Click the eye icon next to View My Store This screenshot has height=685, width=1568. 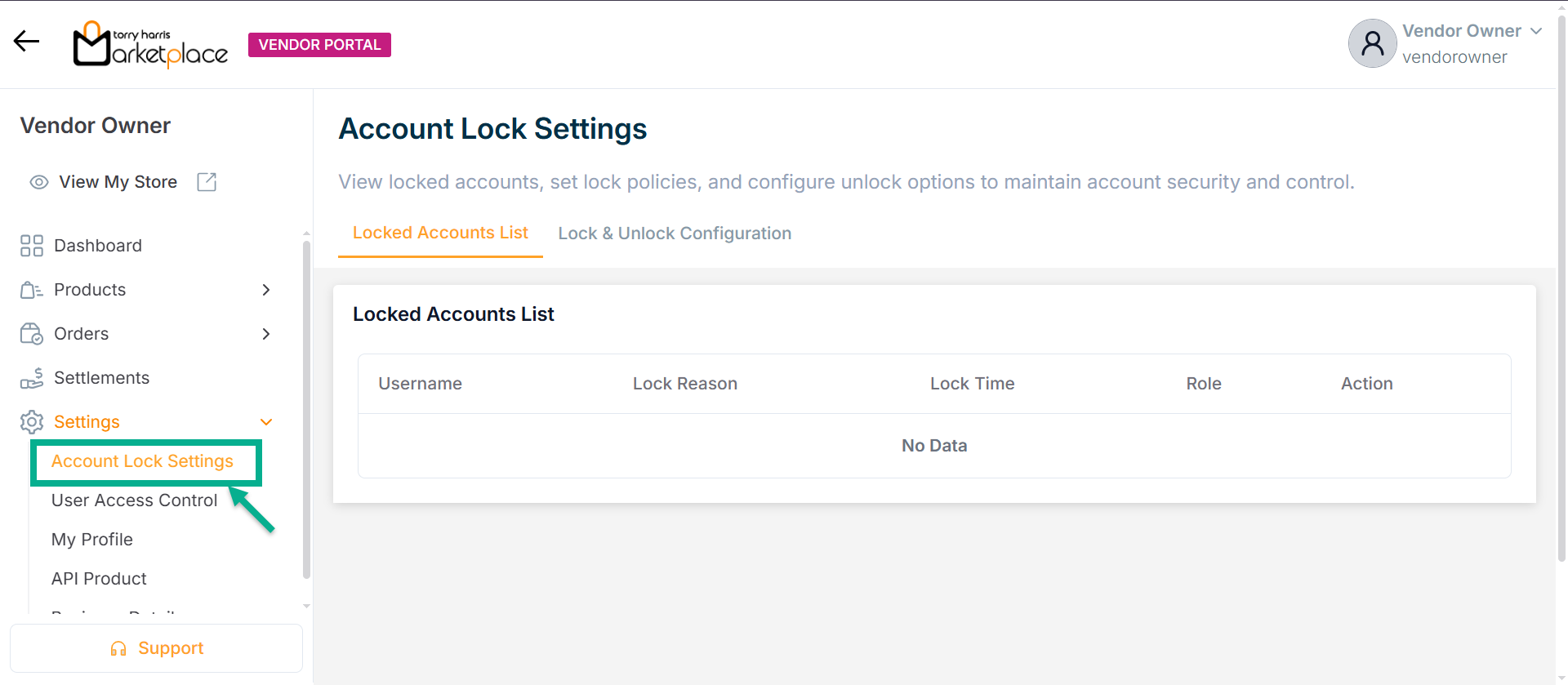(x=38, y=182)
